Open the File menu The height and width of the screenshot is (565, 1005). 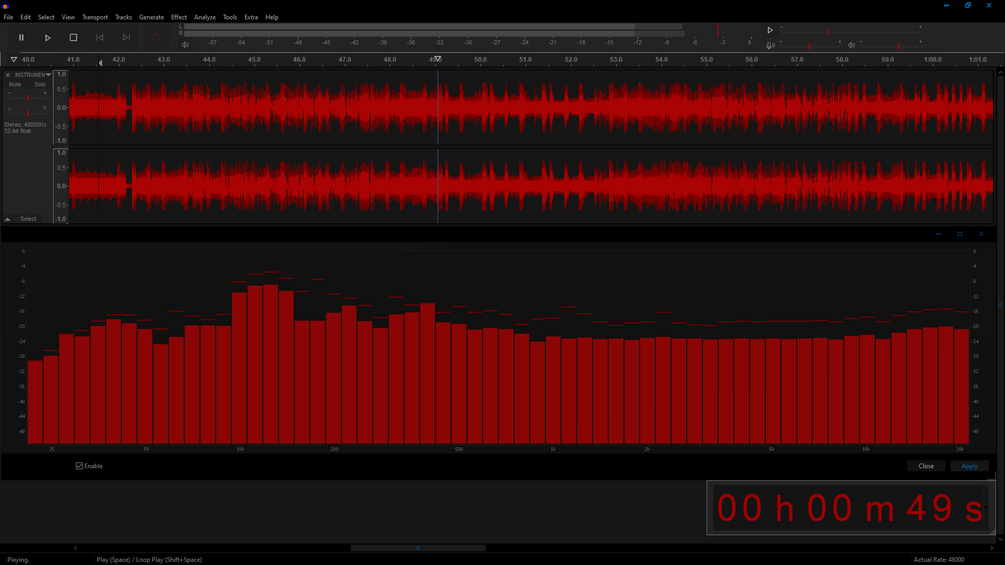8,17
